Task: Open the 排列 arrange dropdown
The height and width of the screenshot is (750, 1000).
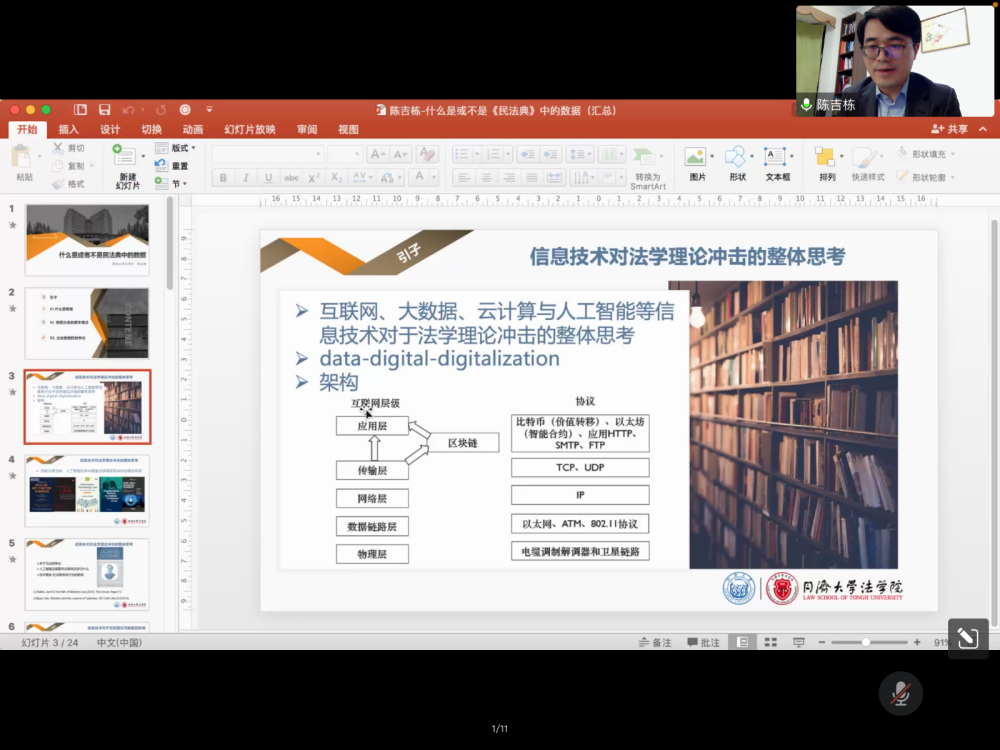Action: [826, 160]
